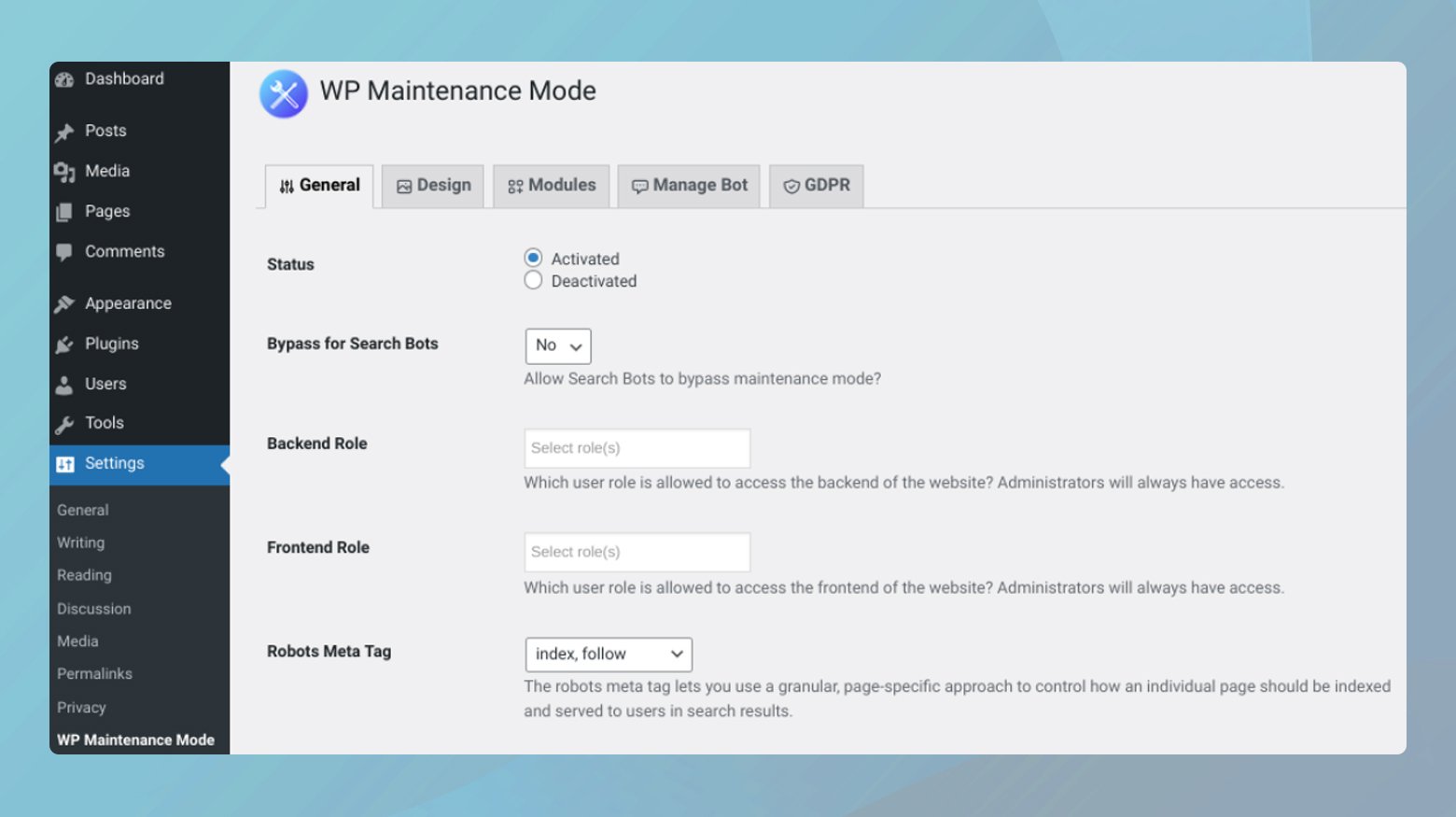Image resolution: width=1456 pixels, height=817 pixels.
Task: Click the WP Maintenance Mode page heading
Action: 458,91
